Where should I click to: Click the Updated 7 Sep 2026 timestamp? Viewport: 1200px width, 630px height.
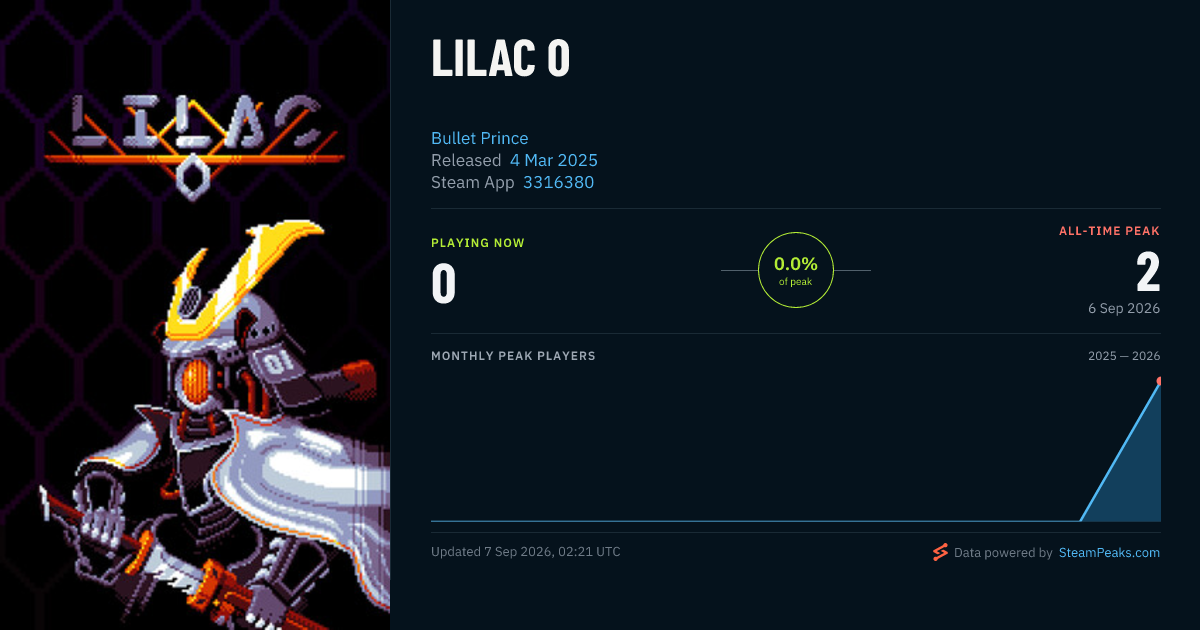pyautogui.click(x=526, y=552)
